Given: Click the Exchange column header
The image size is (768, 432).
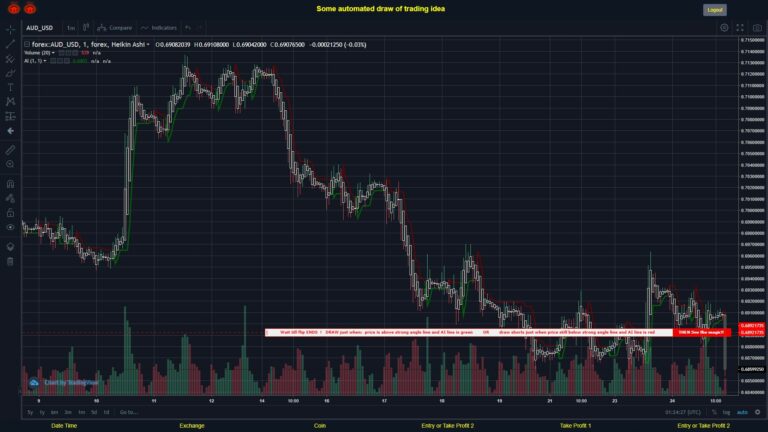Looking at the screenshot, I should (192, 426).
